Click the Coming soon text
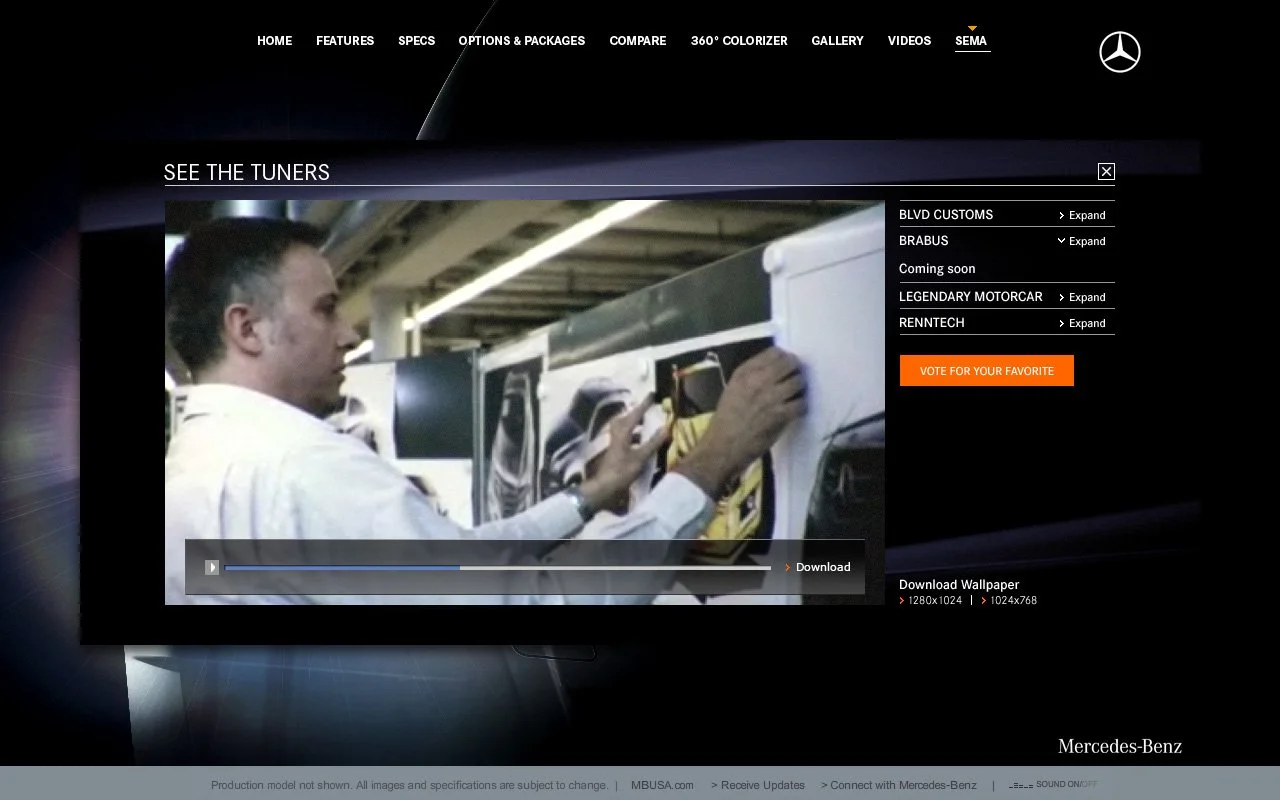Viewport: 1280px width, 800px height. click(937, 269)
